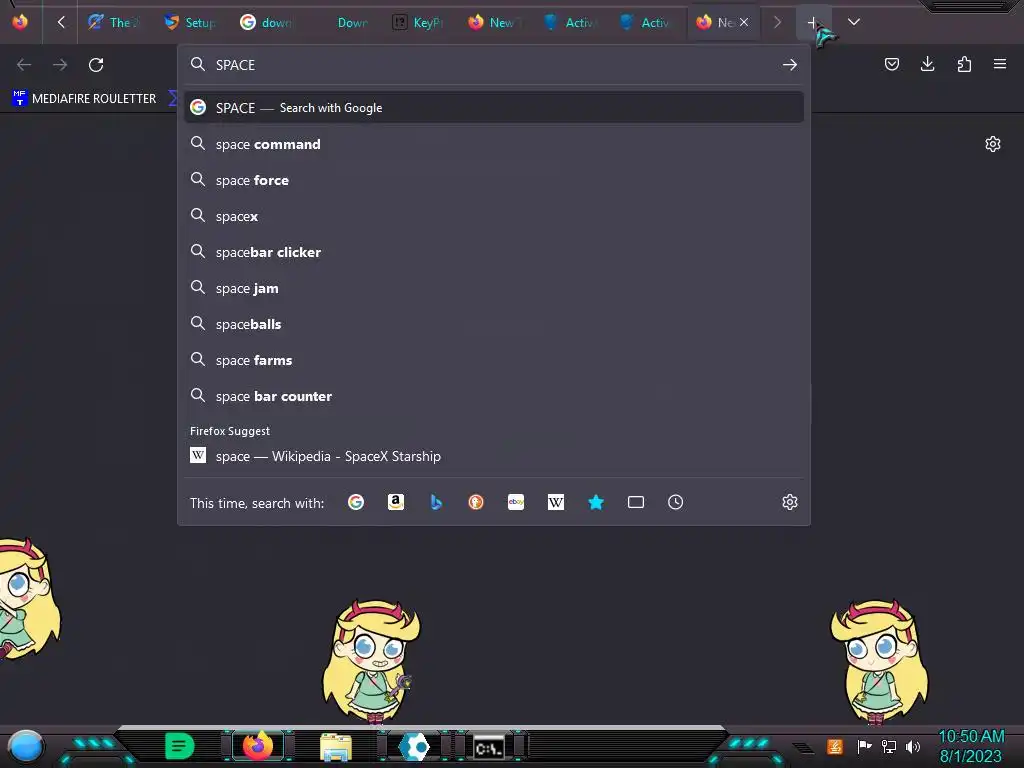Switch to the 'Down' tab
The height and width of the screenshot is (768, 1024).
pyautogui.click(x=342, y=22)
